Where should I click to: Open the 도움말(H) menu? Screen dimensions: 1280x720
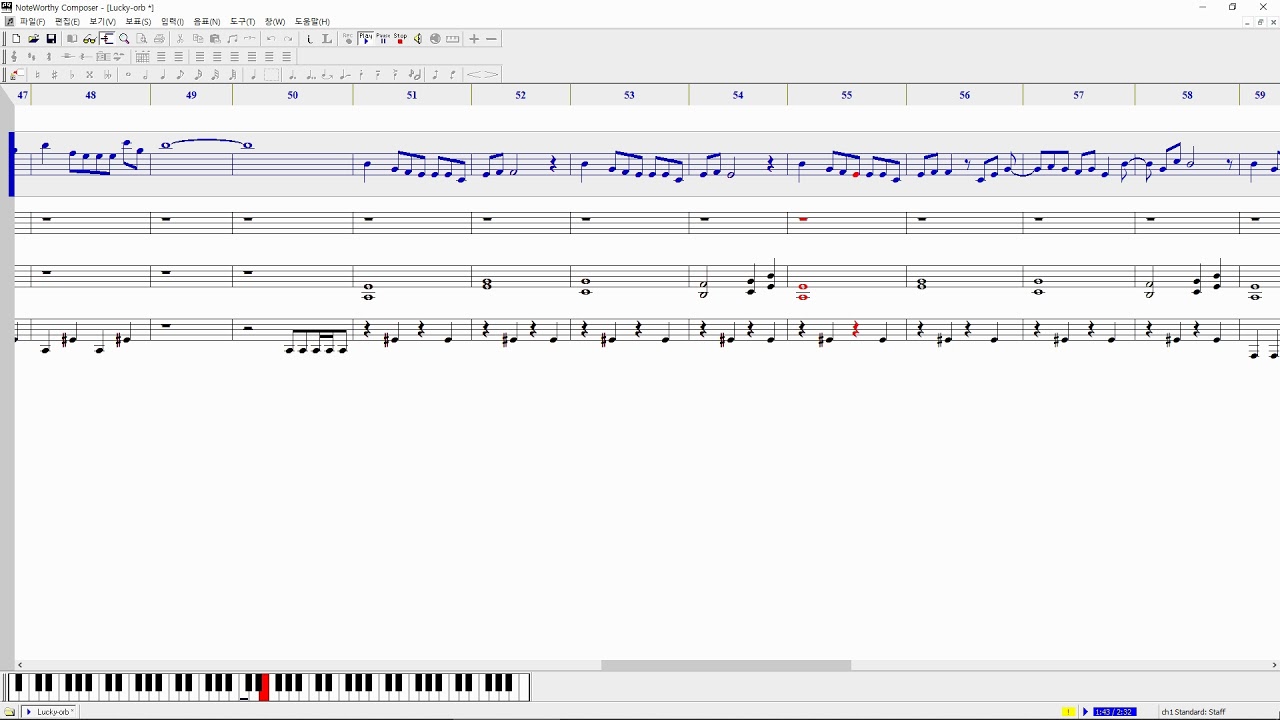(x=312, y=21)
